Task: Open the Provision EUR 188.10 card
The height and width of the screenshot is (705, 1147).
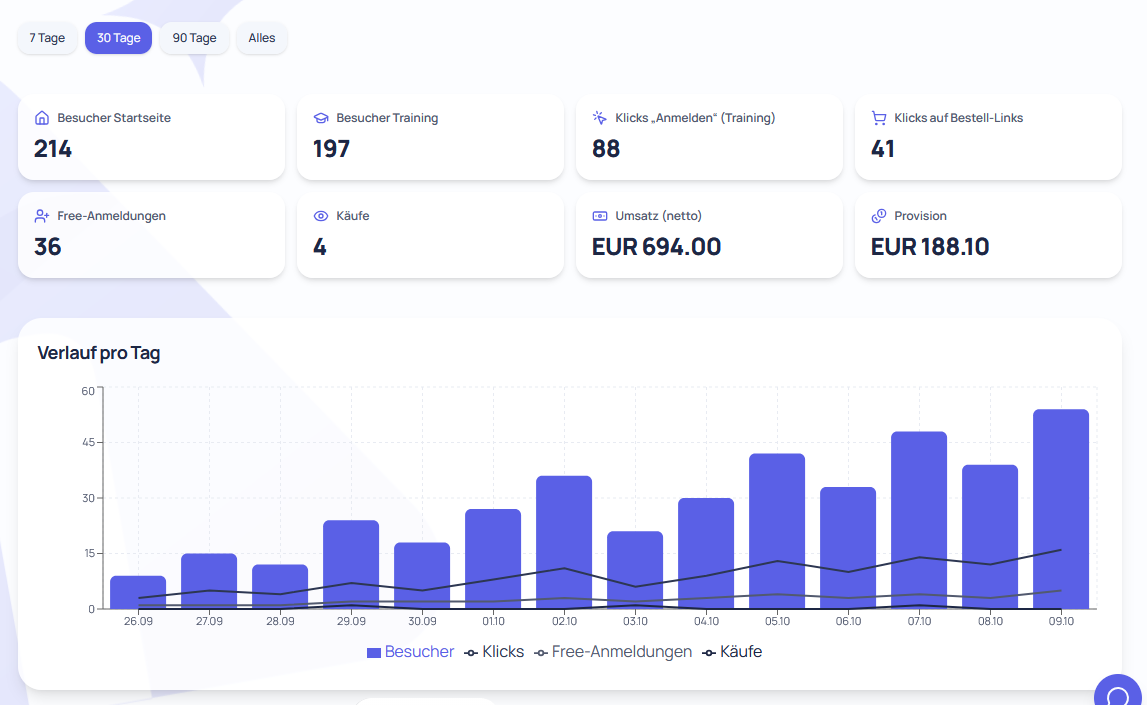Action: (988, 235)
